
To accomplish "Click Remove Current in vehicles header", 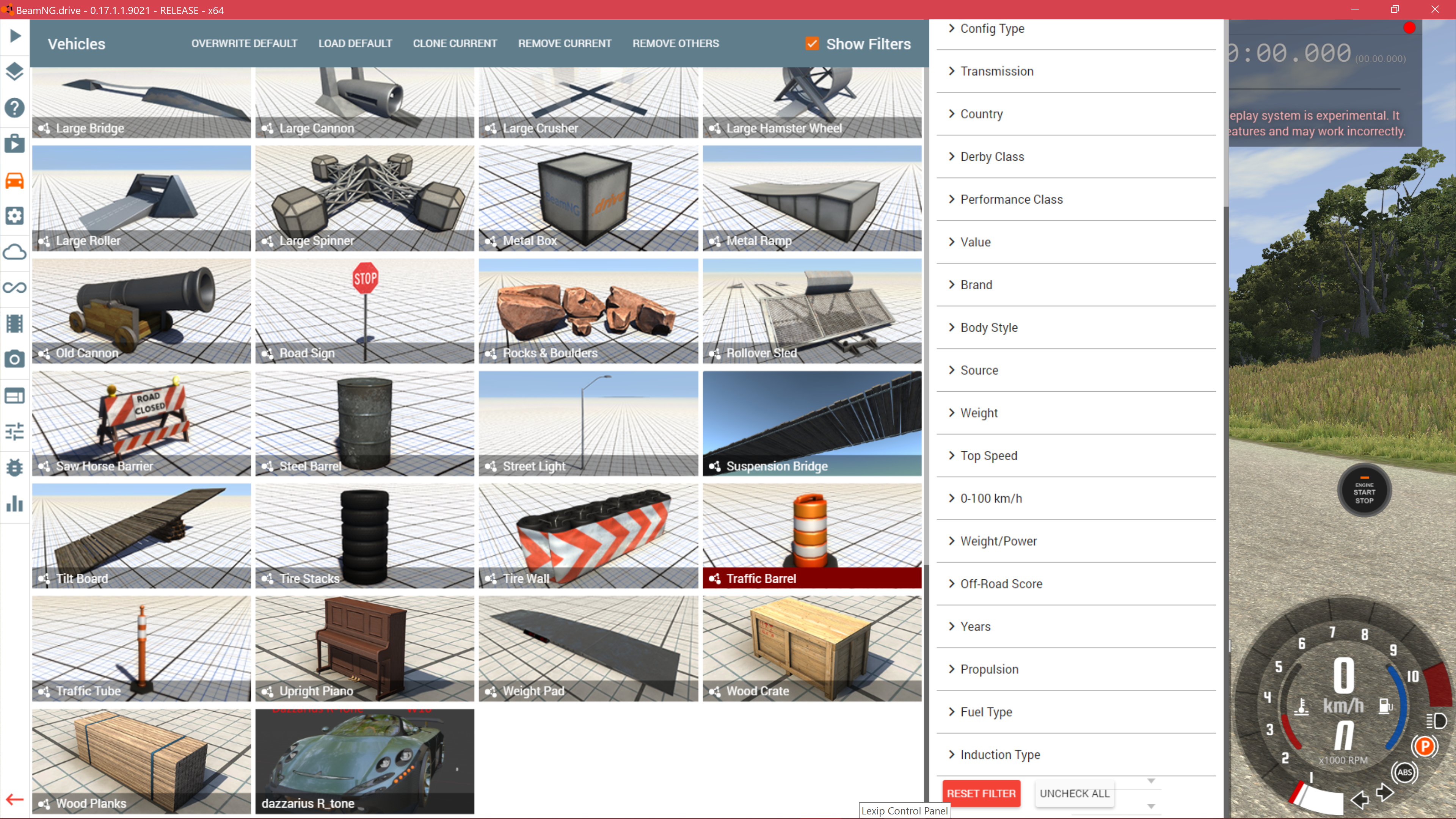I will pos(565,44).
